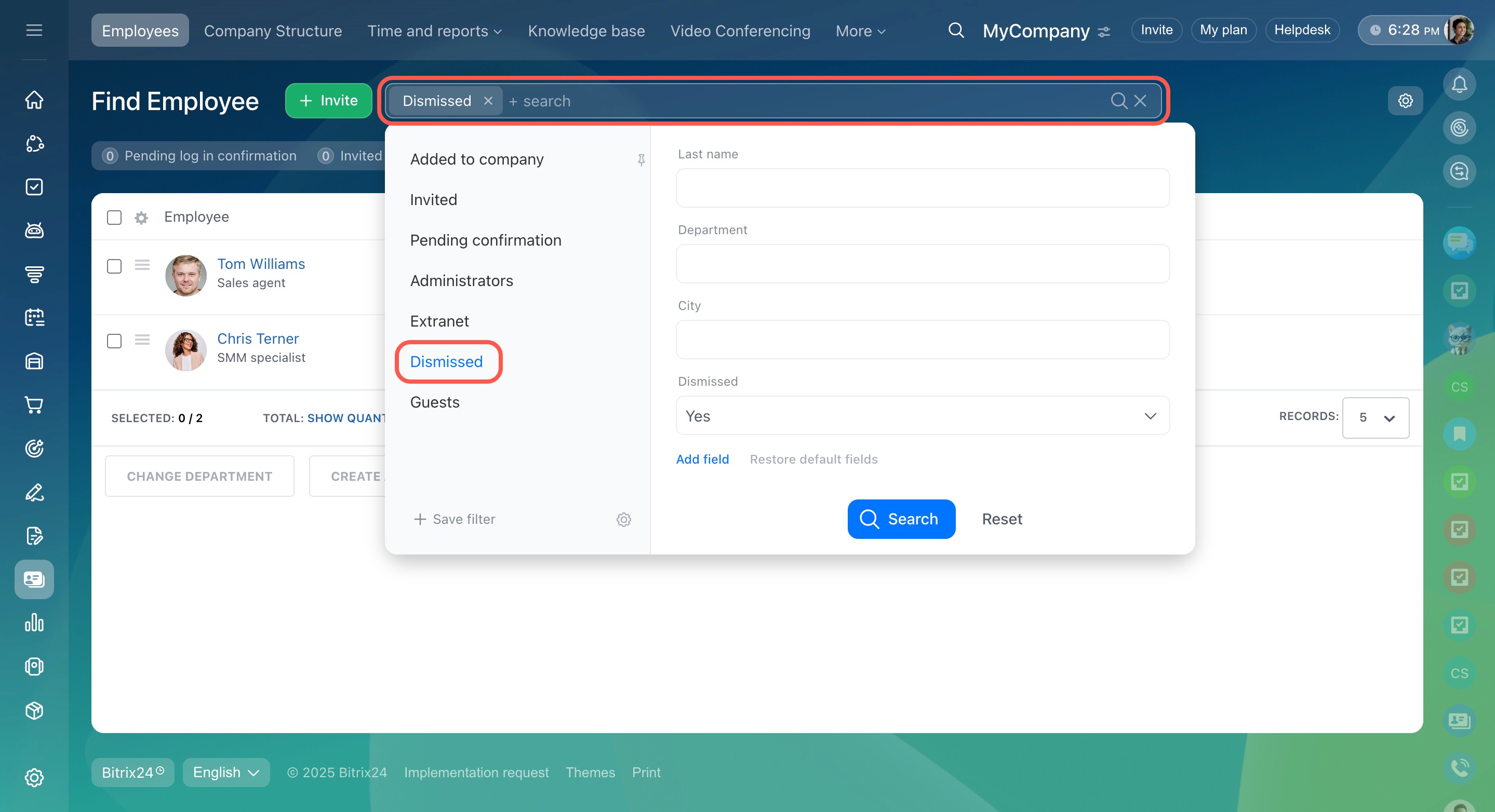Open the calendar icon in sidebar

34,317
